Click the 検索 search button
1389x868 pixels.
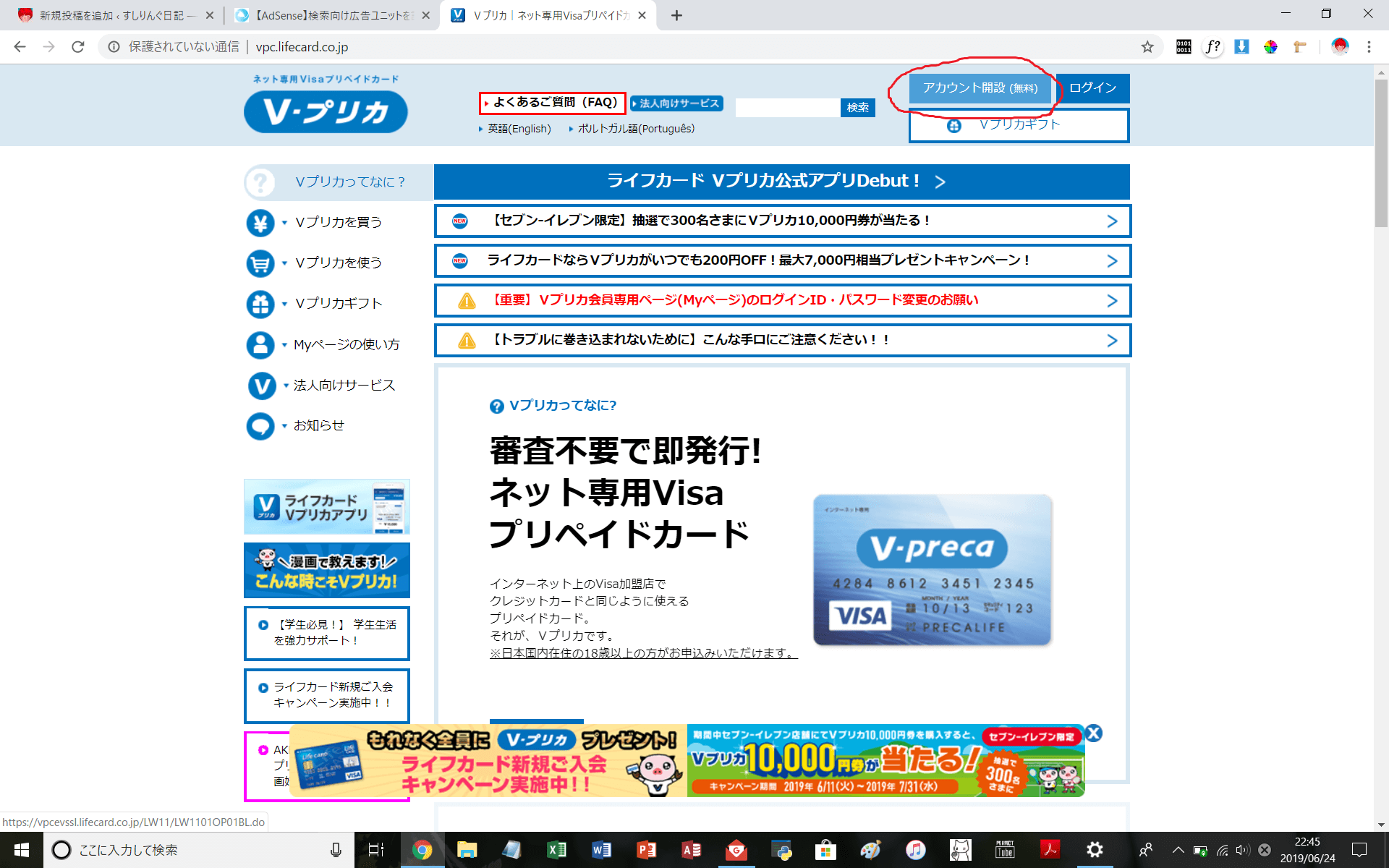click(x=857, y=107)
